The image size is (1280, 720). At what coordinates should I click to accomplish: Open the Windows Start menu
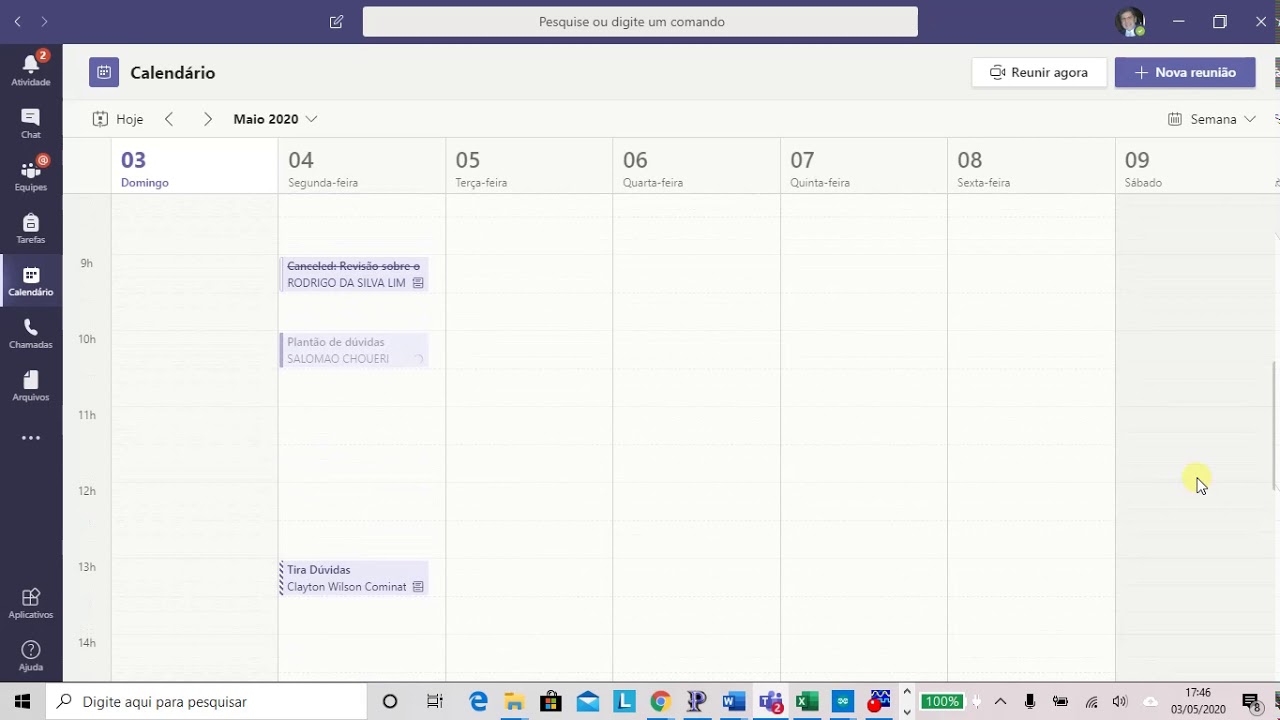pos(23,702)
